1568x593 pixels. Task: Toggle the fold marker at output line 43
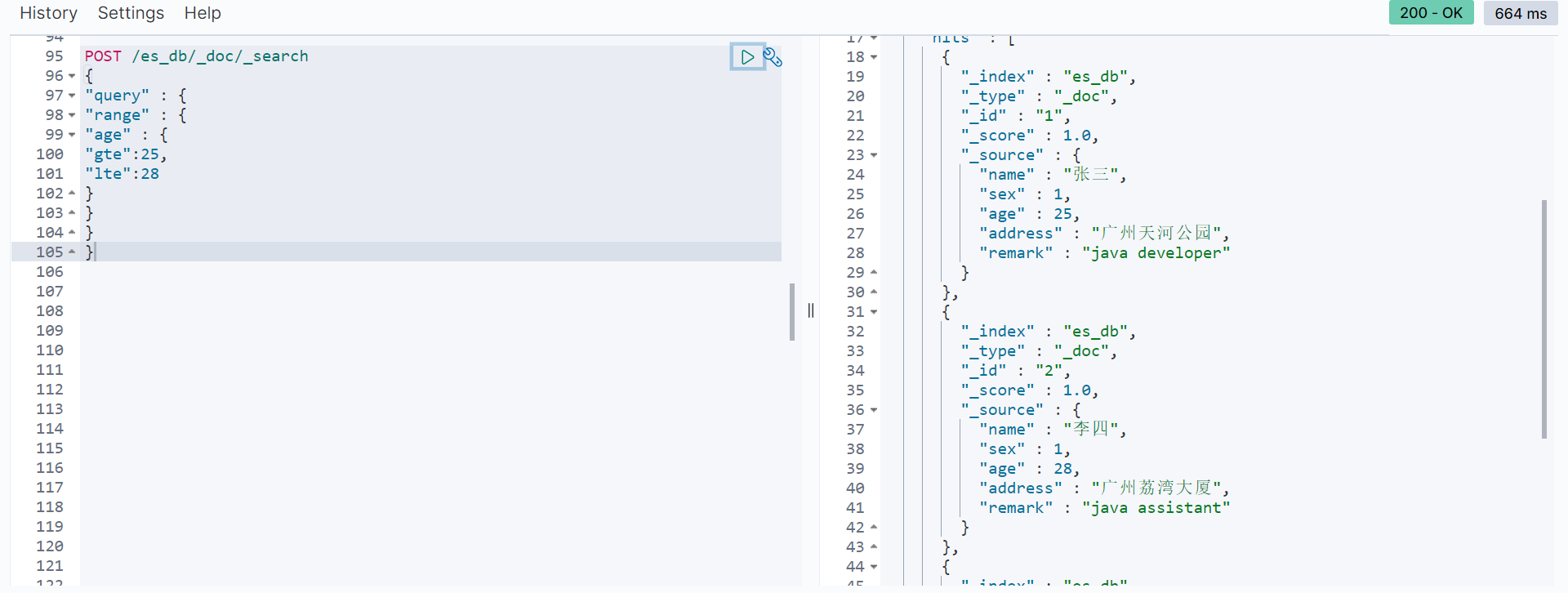tap(874, 547)
